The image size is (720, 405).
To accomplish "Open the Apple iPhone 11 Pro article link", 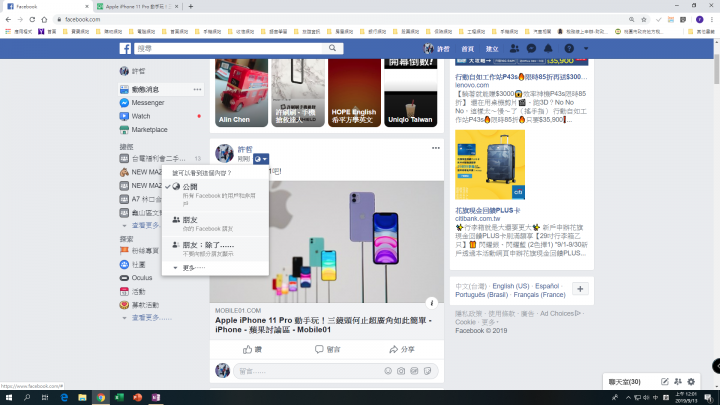I will (323, 325).
